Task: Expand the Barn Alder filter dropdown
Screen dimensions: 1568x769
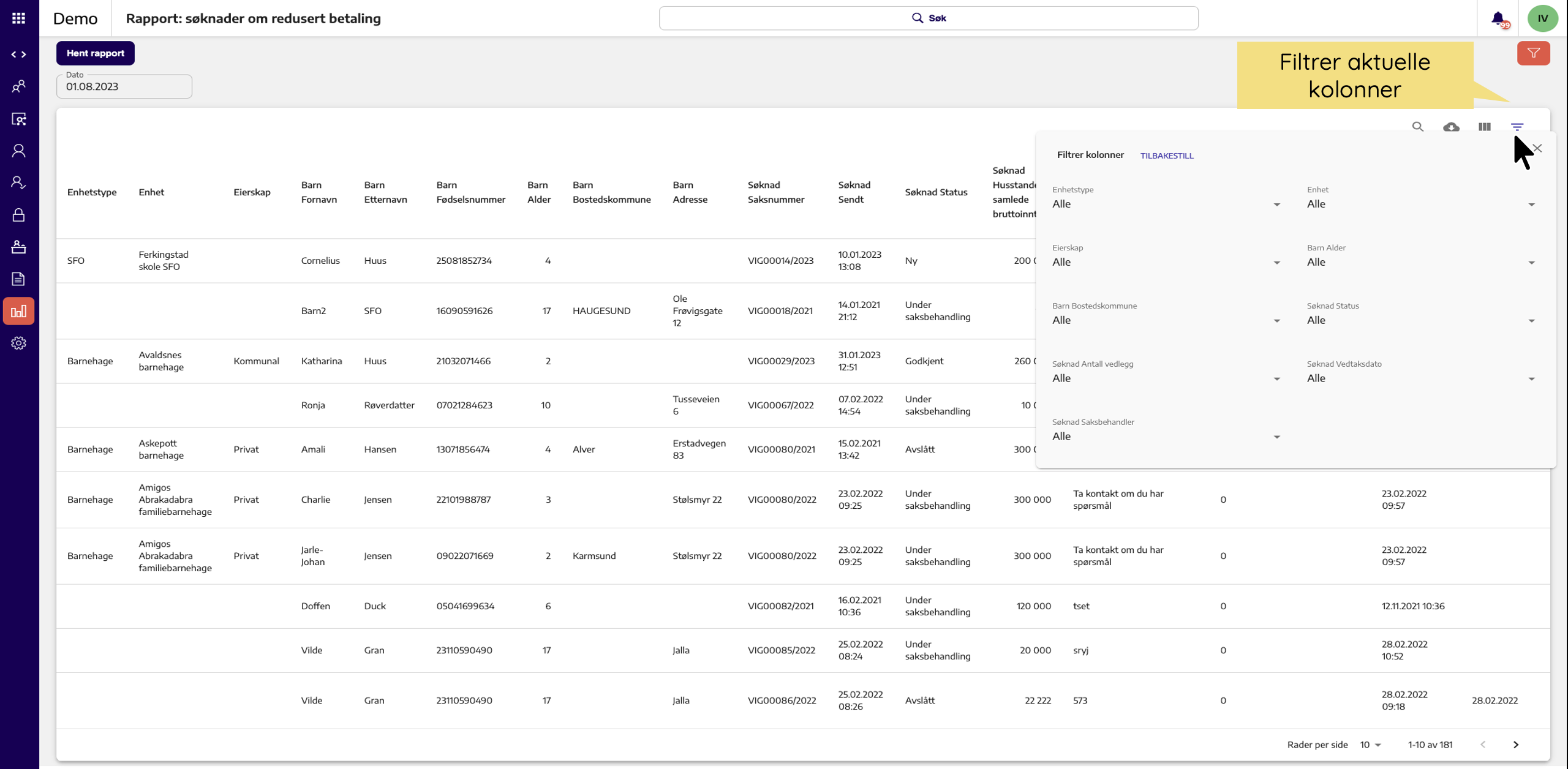Action: pos(1421,262)
